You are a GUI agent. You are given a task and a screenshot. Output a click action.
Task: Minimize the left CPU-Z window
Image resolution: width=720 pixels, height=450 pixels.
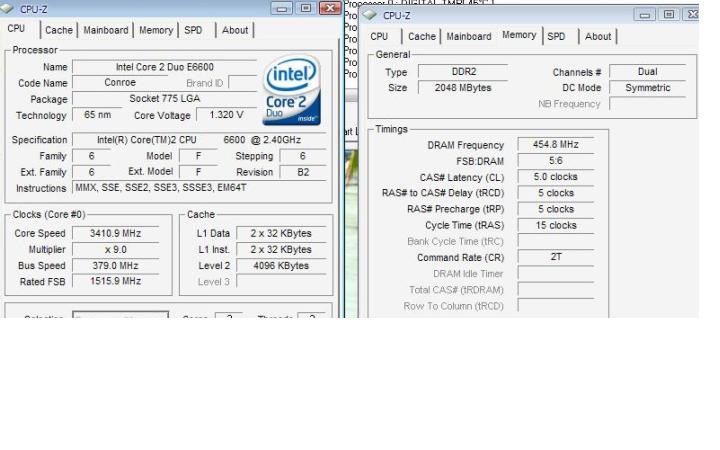(x=281, y=8)
